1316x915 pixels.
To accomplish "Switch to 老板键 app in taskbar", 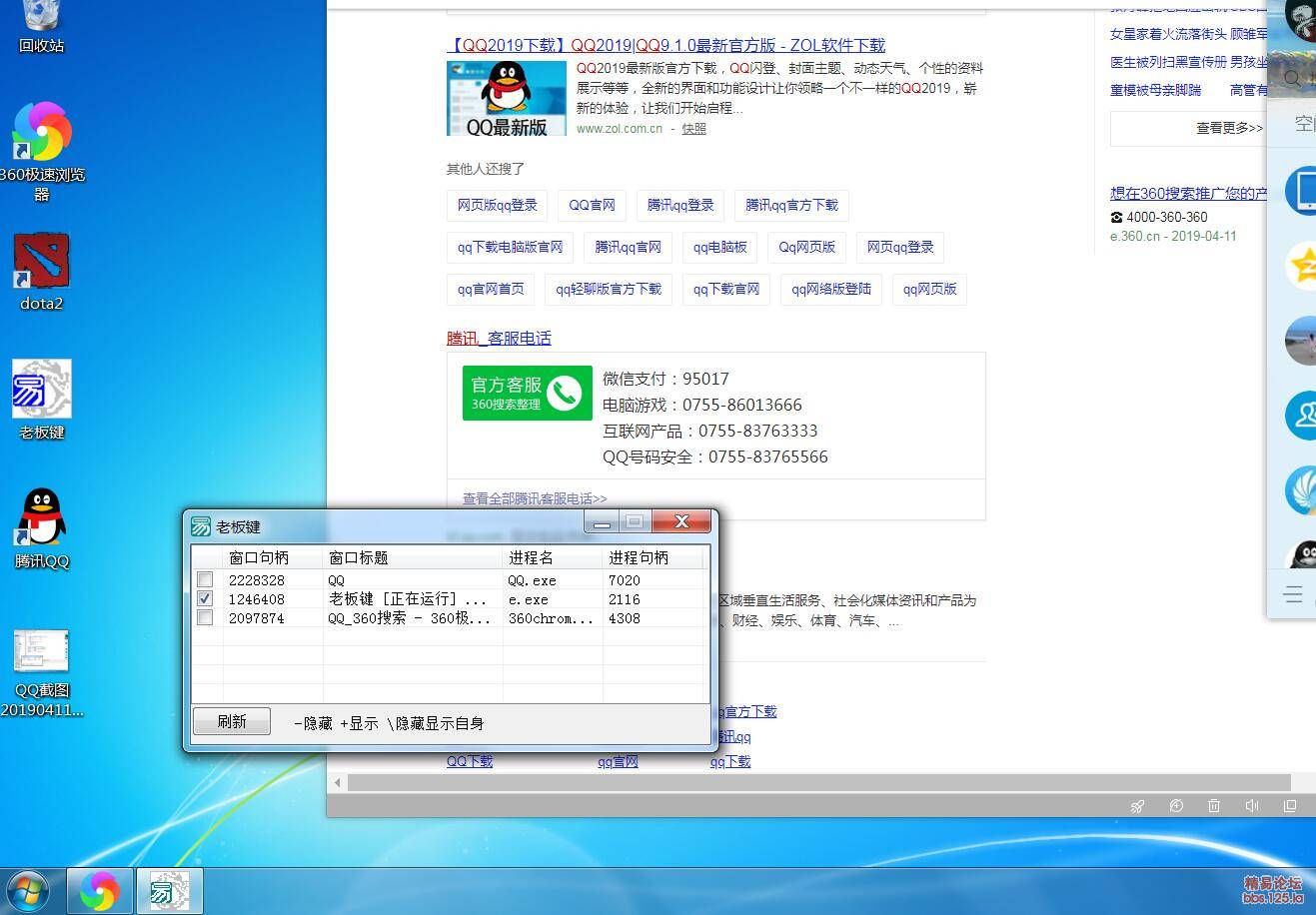I will click(x=170, y=890).
